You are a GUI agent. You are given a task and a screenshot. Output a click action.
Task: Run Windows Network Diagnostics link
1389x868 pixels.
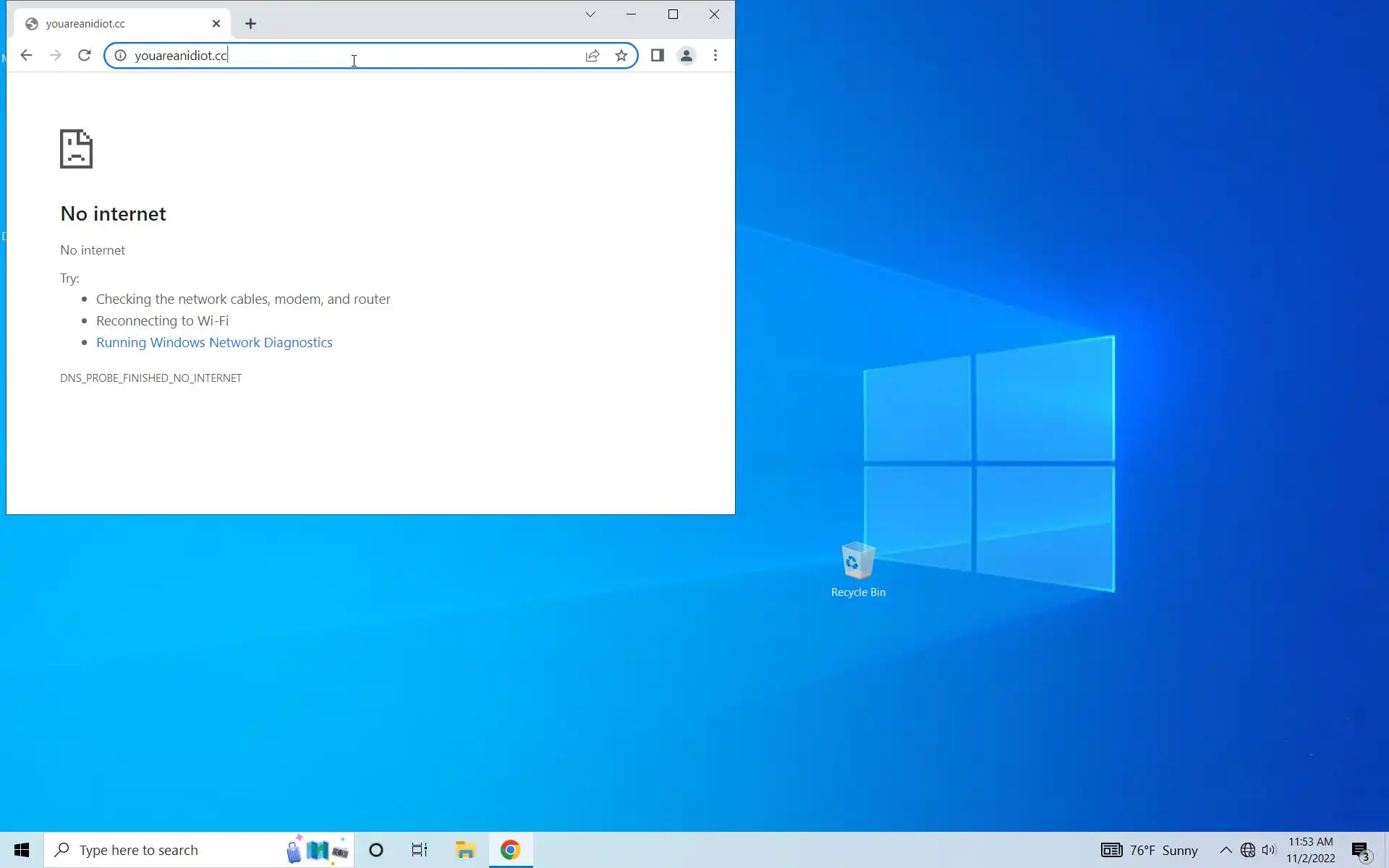214,343
